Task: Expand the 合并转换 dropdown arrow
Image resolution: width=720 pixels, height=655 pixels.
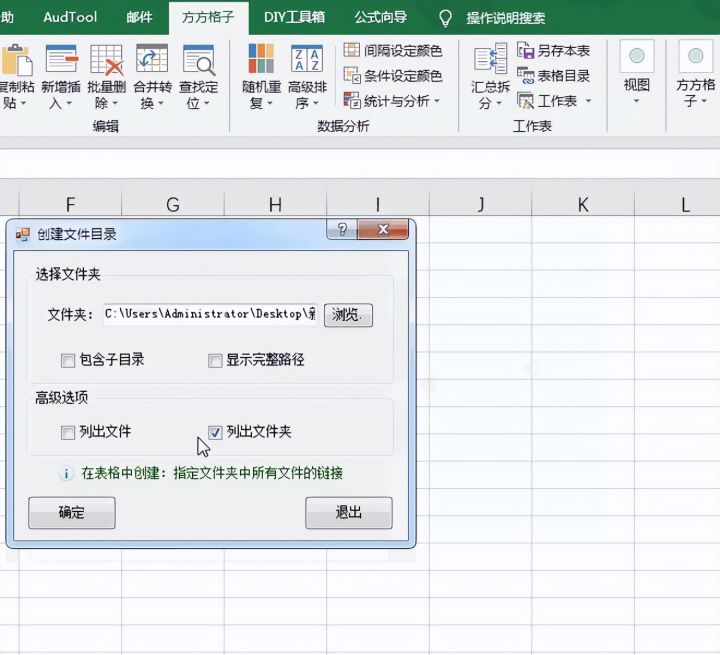Action: [x=161, y=104]
